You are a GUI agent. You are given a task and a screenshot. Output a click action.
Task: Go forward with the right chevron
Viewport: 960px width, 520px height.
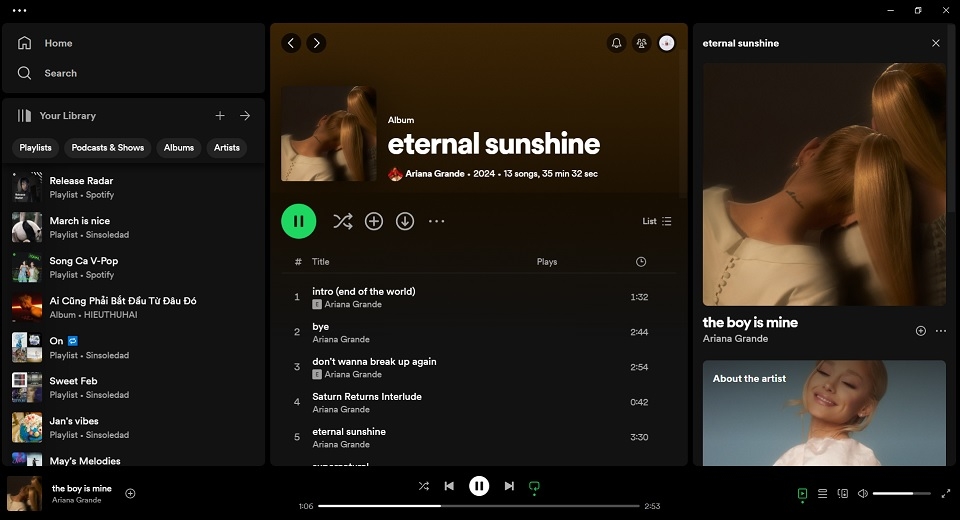click(x=316, y=43)
